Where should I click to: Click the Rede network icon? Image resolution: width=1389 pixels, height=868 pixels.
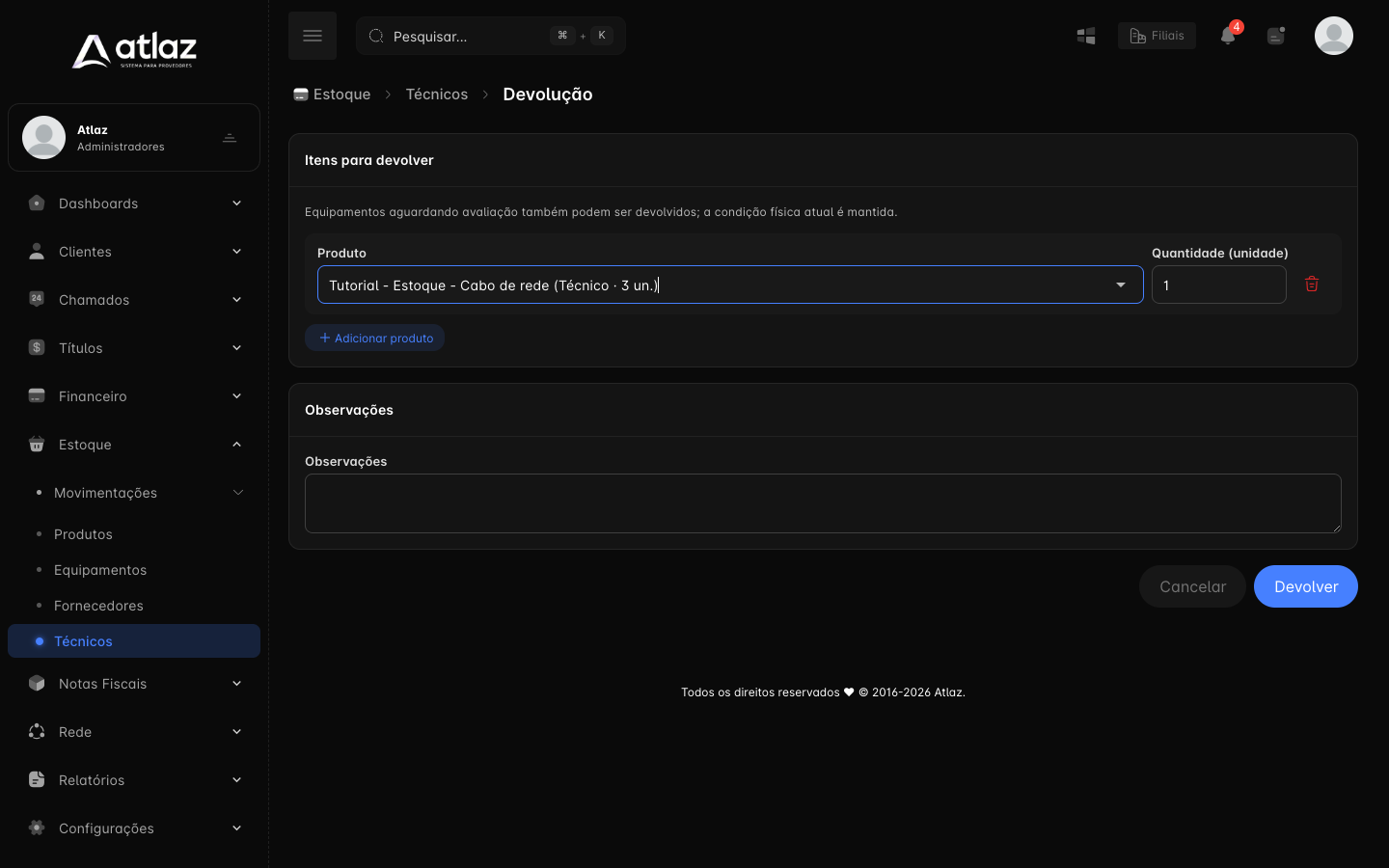[x=37, y=731]
